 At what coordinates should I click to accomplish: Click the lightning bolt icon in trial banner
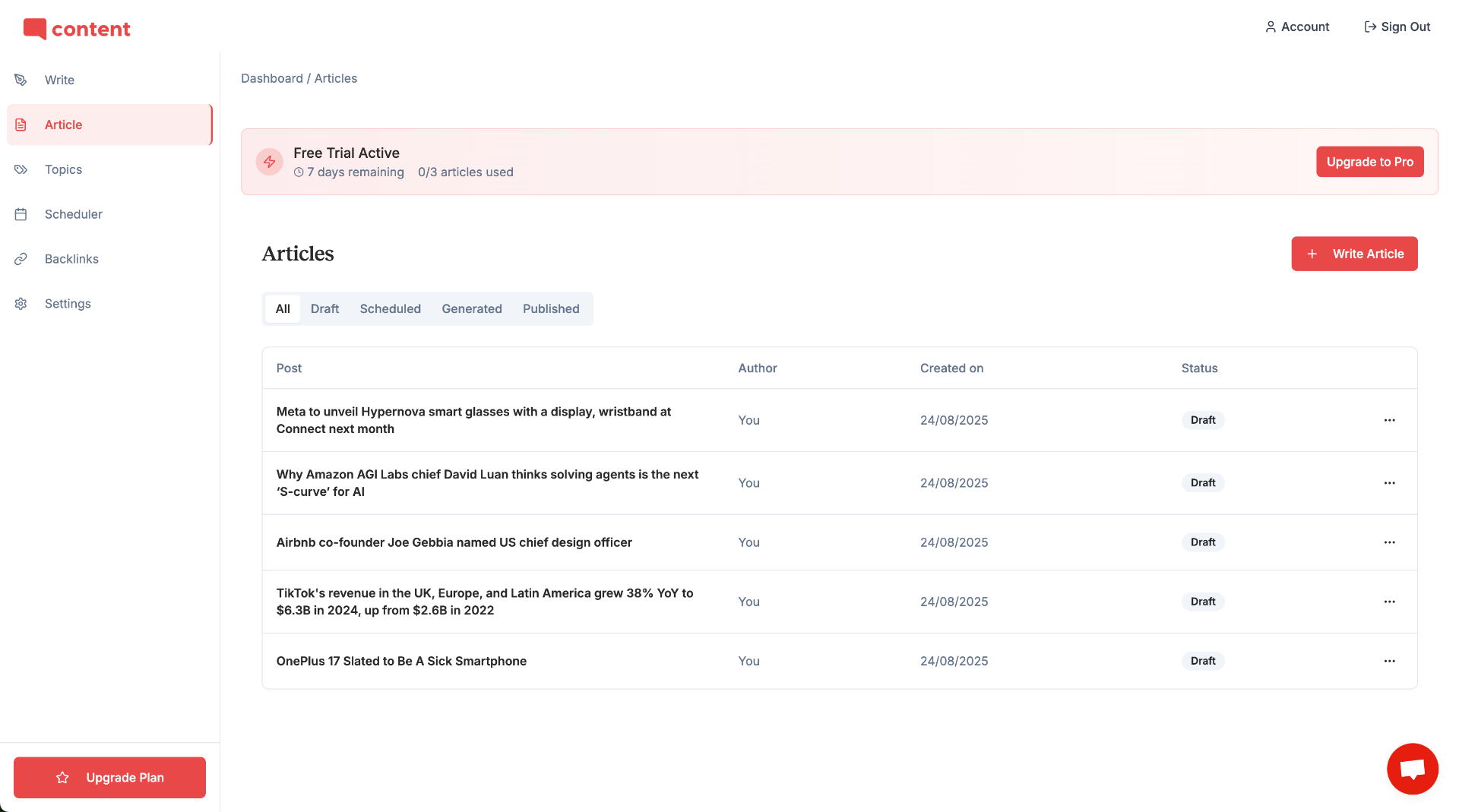(x=269, y=162)
